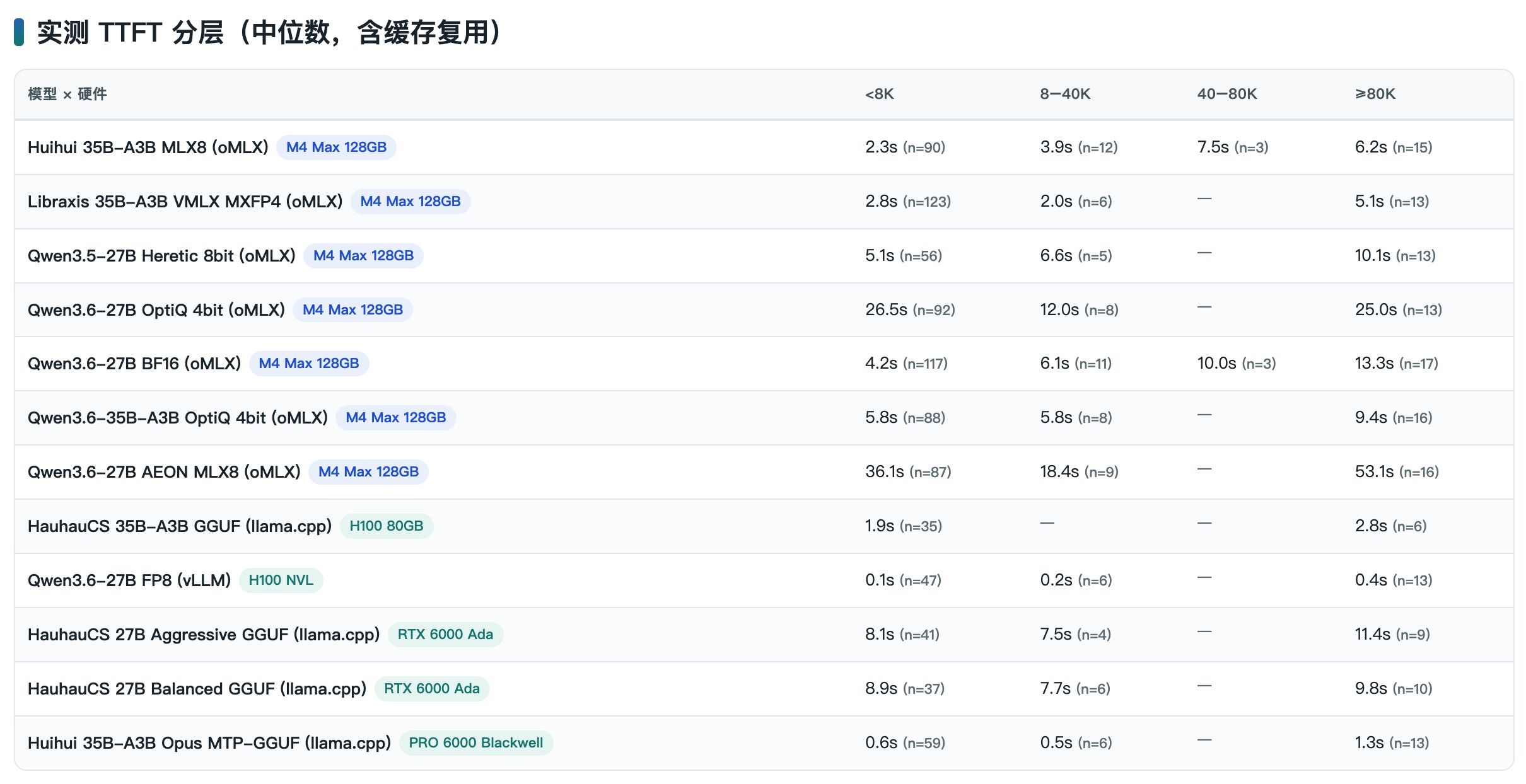Pick the value "6.2s (n=15)"

pyautogui.click(x=1394, y=147)
